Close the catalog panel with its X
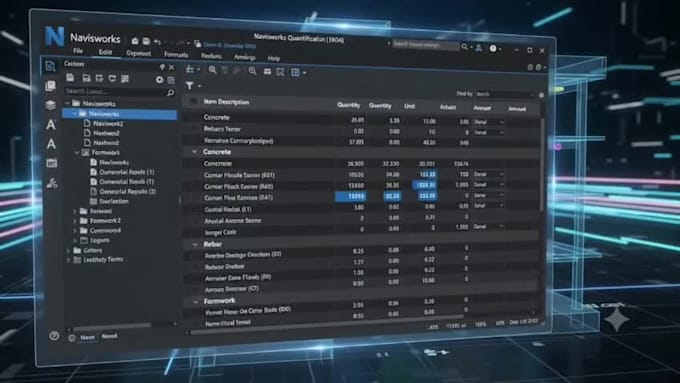The height and width of the screenshot is (383, 680). coord(172,68)
